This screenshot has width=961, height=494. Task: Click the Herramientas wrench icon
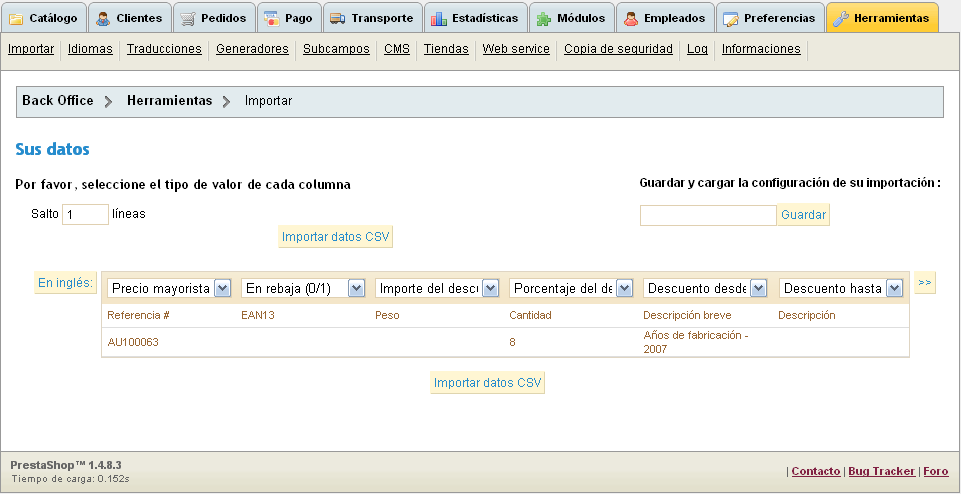[840, 18]
